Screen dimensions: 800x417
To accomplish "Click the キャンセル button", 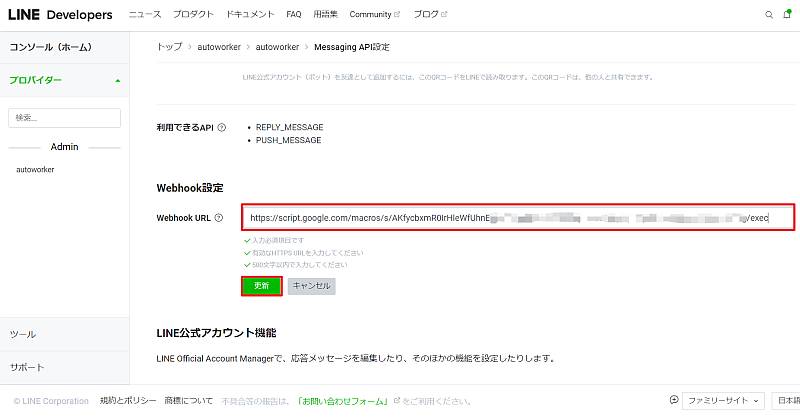I will [311, 286].
